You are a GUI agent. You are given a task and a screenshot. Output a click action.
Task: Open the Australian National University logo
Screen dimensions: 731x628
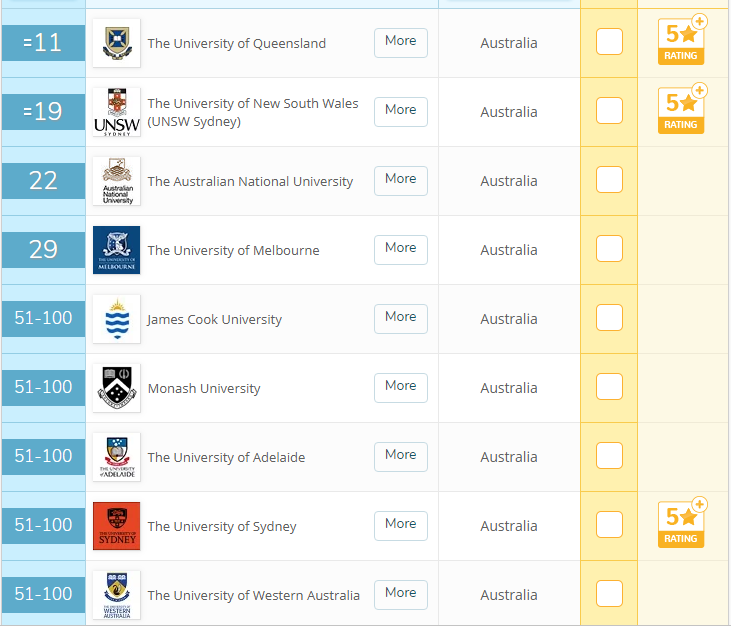(116, 181)
